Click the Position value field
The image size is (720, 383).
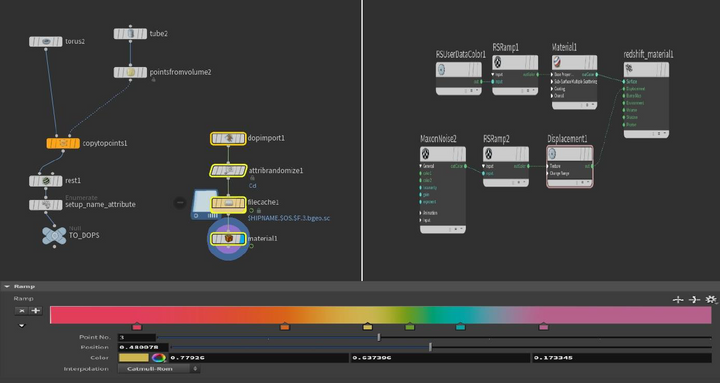(x=143, y=347)
